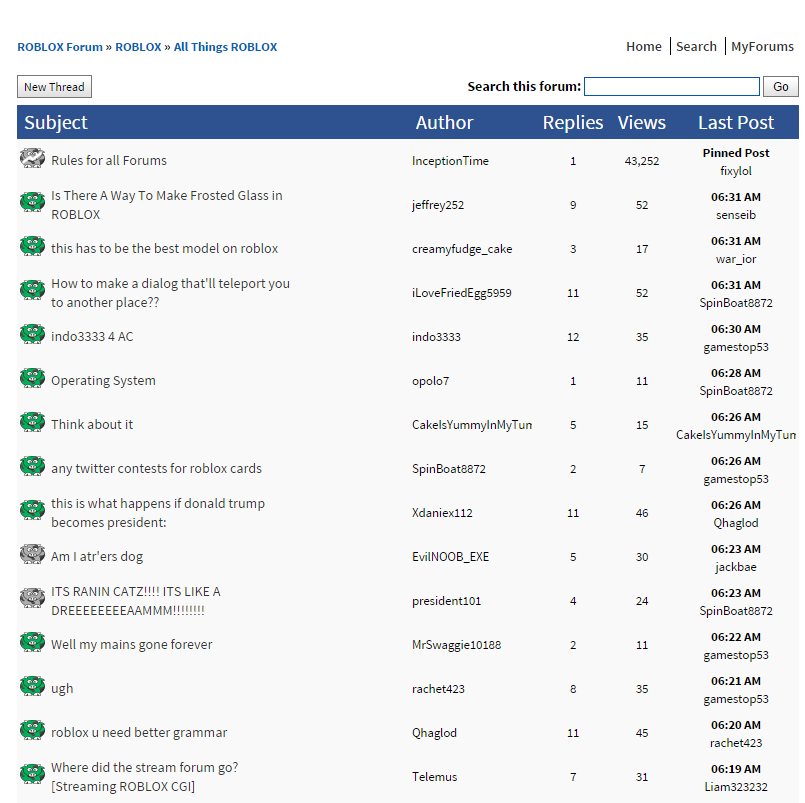Open the Search page link at top
805x803 pixels.
696,47
